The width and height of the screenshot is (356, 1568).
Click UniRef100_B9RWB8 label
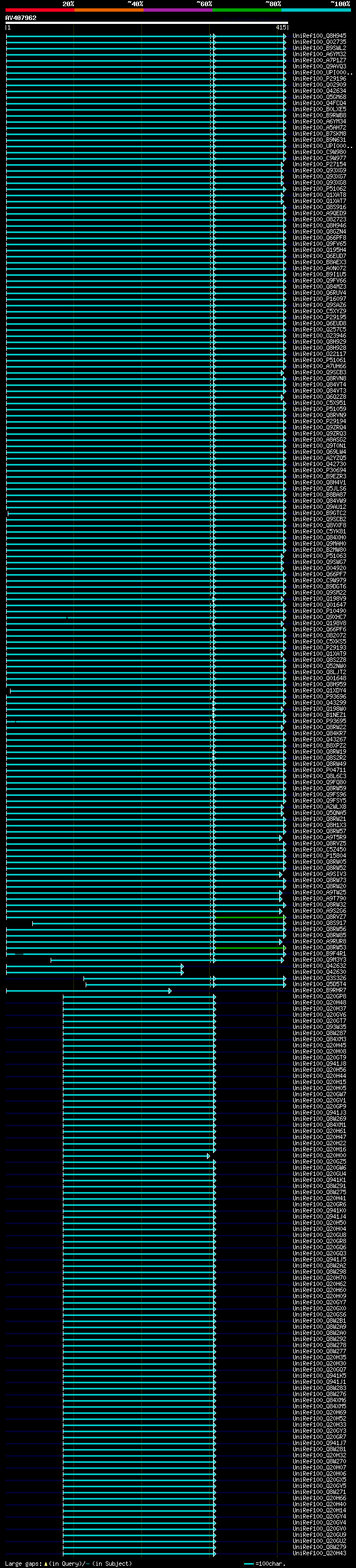319,115
